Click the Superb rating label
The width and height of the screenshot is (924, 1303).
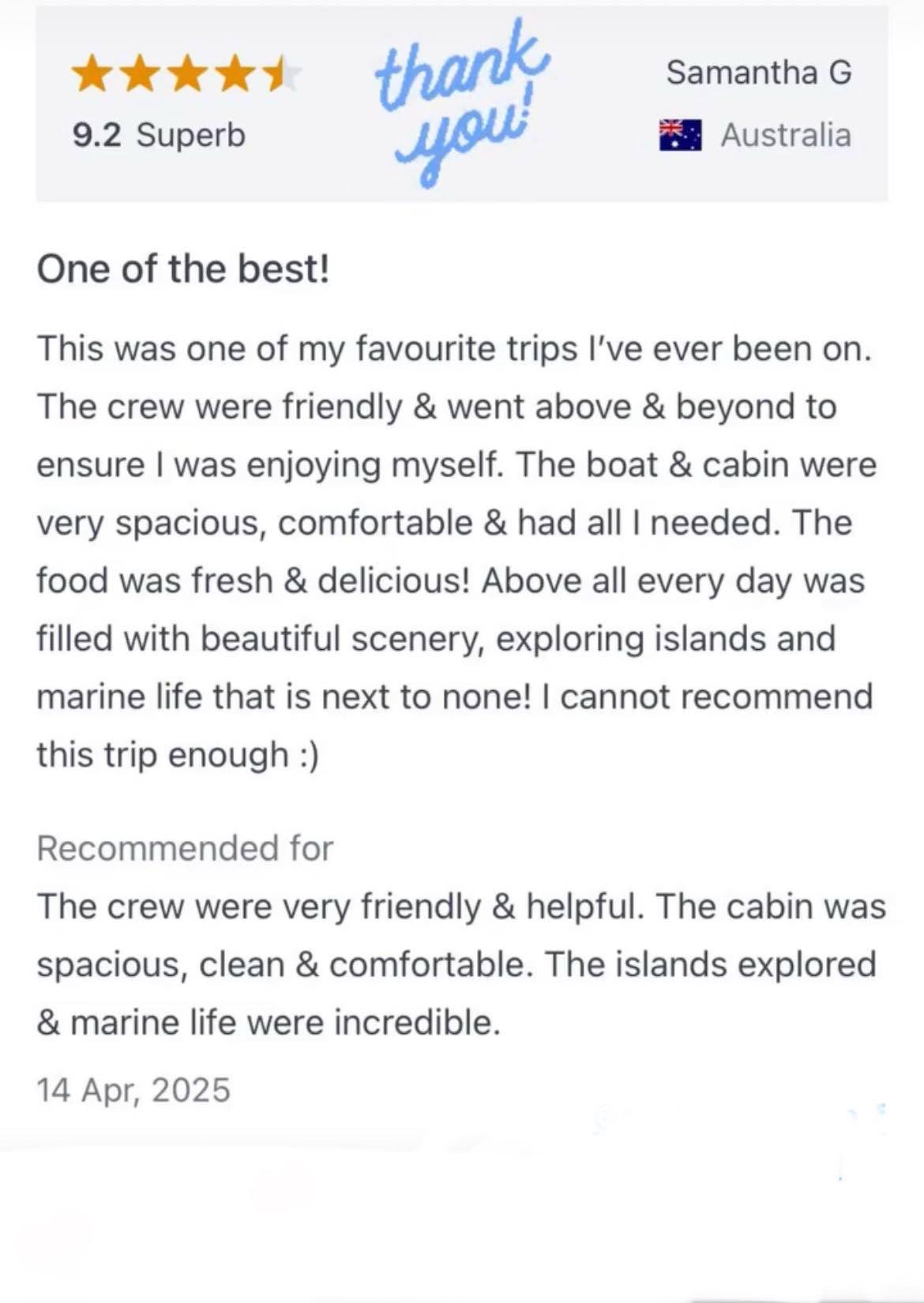pyautogui.click(x=190, y=136)
